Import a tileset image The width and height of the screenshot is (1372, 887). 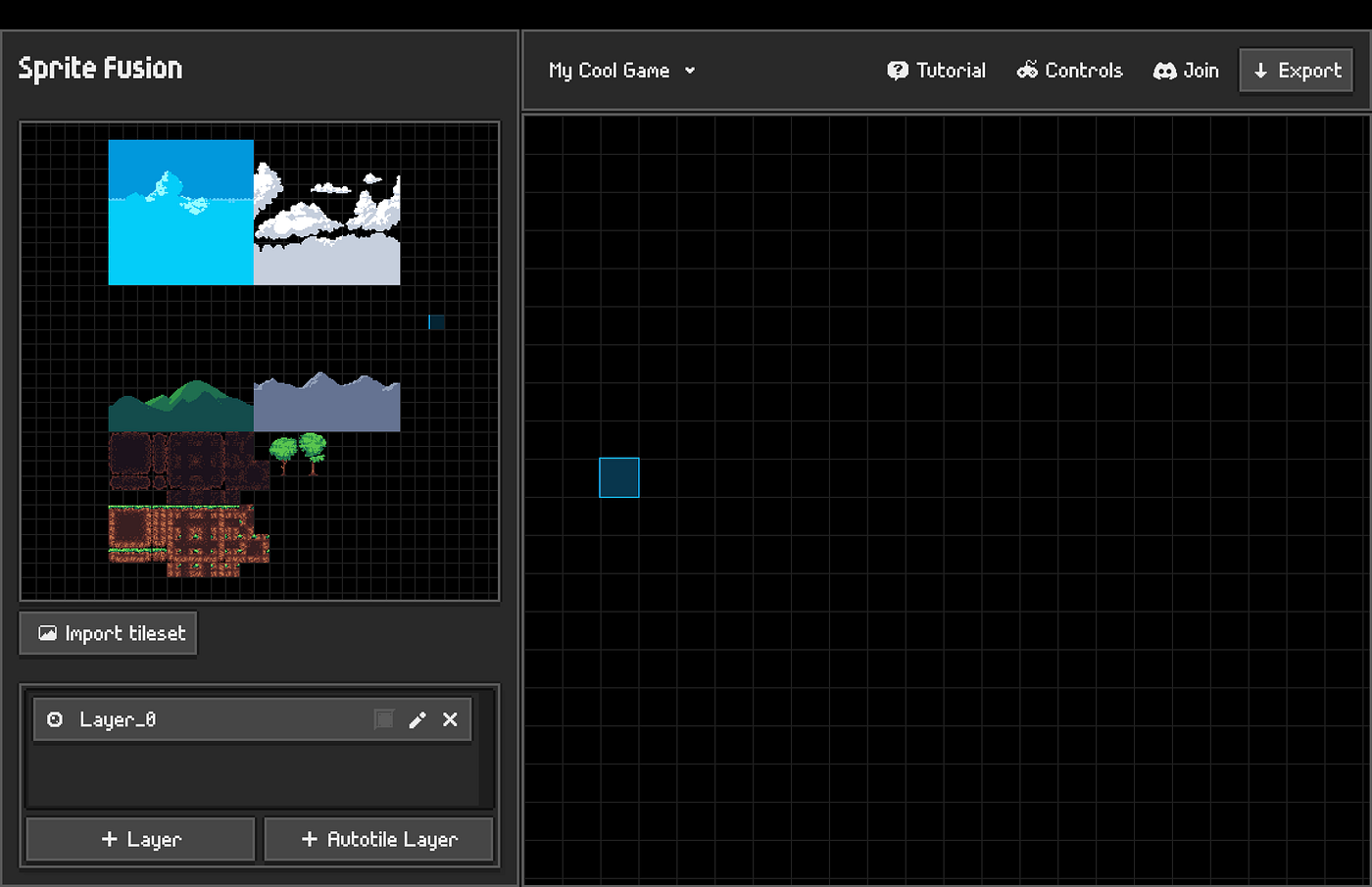pos(109,633)
